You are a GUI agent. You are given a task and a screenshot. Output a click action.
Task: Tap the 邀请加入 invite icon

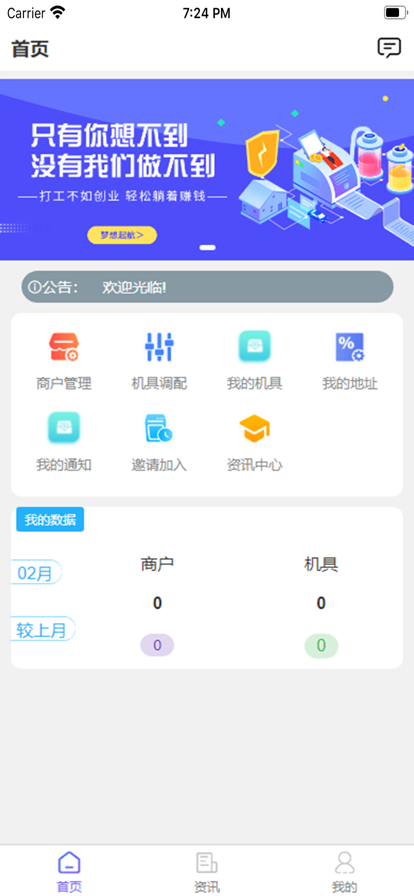coord(159,428)
